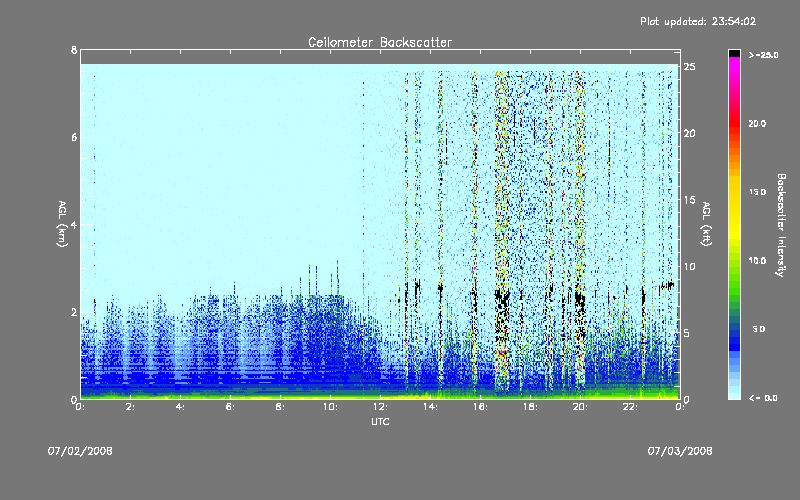This screenshot has width=800, height=500.
Task: Click the UTC x-axis label
Action: click(380, 421)
